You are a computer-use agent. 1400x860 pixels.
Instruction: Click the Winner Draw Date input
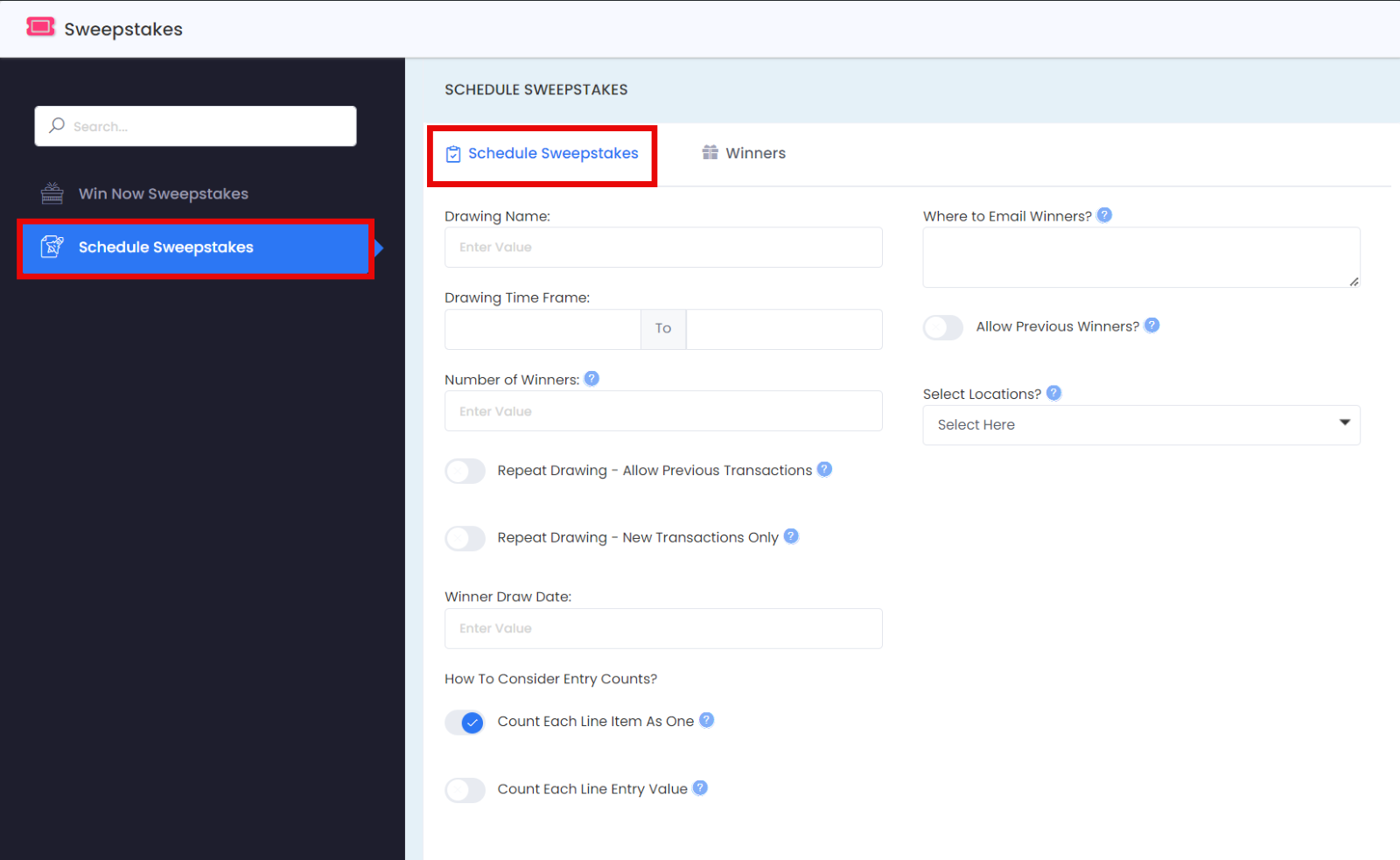[x=663, y=628]
